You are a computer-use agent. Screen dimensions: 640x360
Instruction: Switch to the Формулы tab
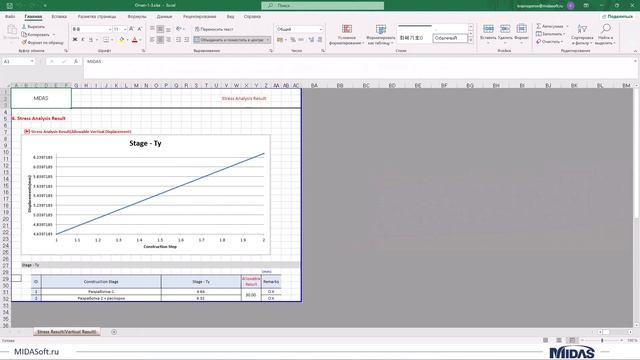(x=137, y=17)
